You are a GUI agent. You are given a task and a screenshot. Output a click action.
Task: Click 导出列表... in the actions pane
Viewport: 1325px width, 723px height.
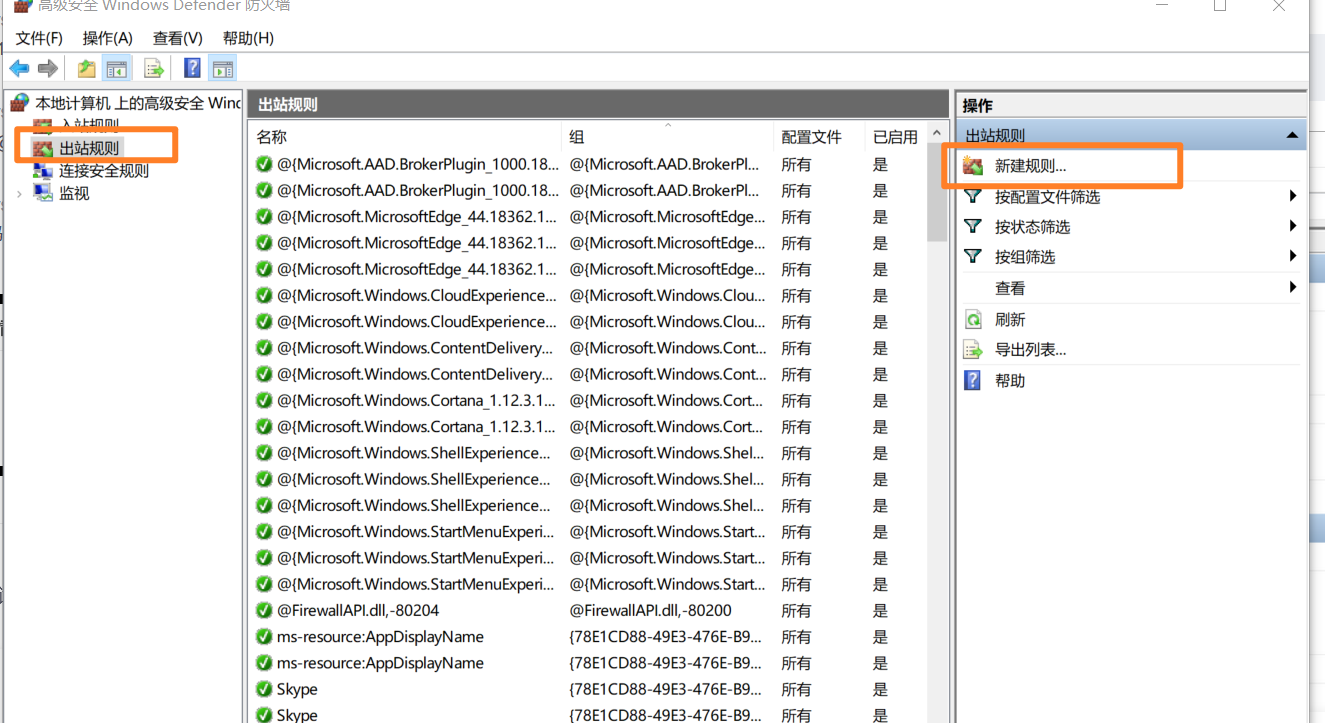pos(1030,350)
